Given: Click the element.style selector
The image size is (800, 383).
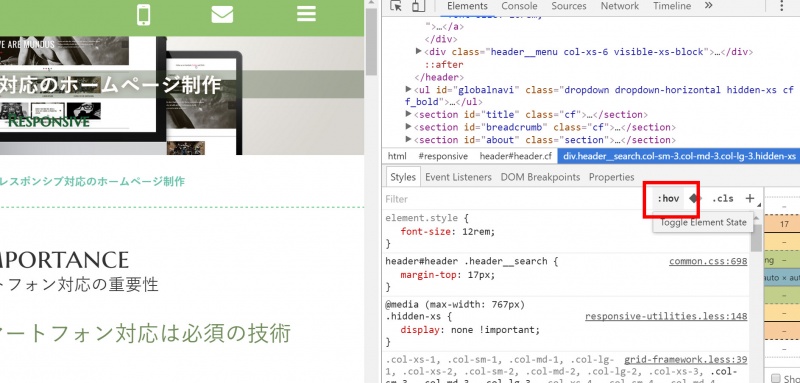Looking at the screenshot, I should (x=422, y=218).
